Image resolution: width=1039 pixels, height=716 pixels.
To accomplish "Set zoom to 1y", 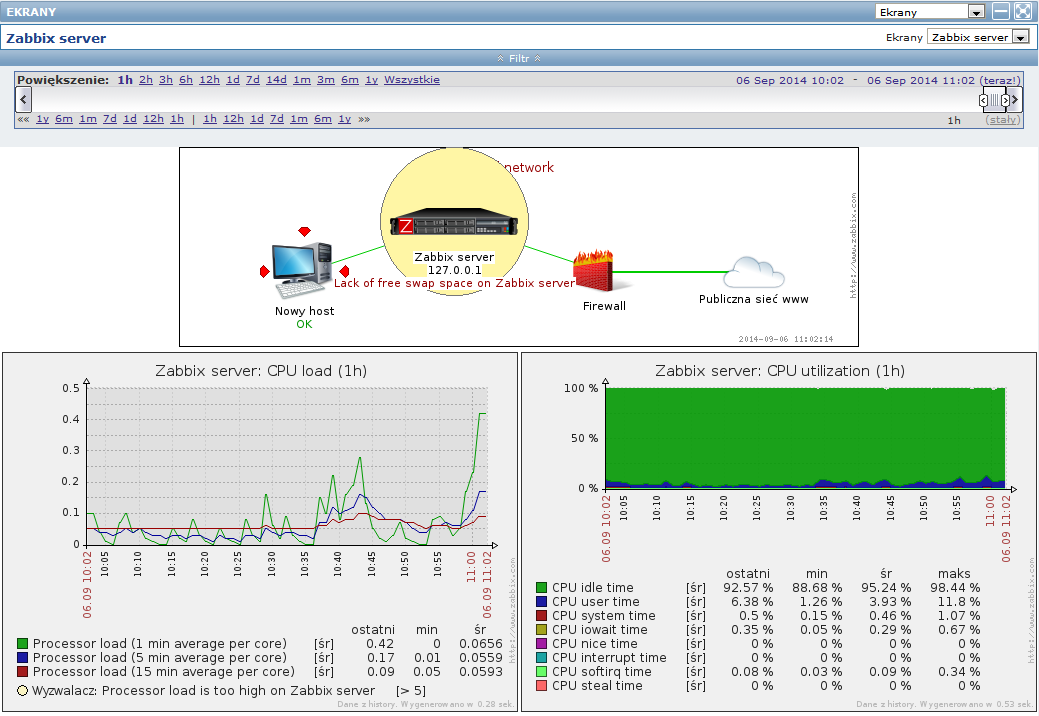I will point(371,79).
